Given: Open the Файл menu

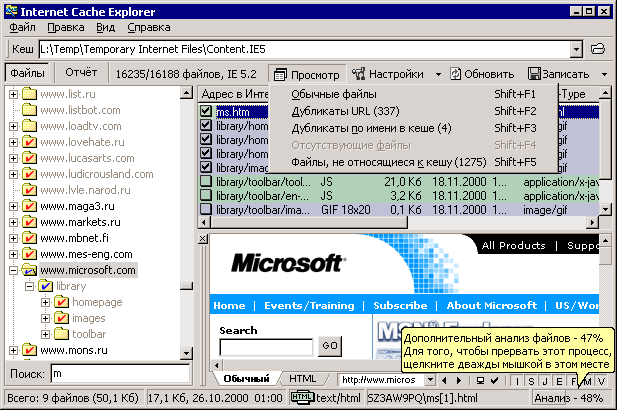Looking at the screenshot, I should point(22,28).
